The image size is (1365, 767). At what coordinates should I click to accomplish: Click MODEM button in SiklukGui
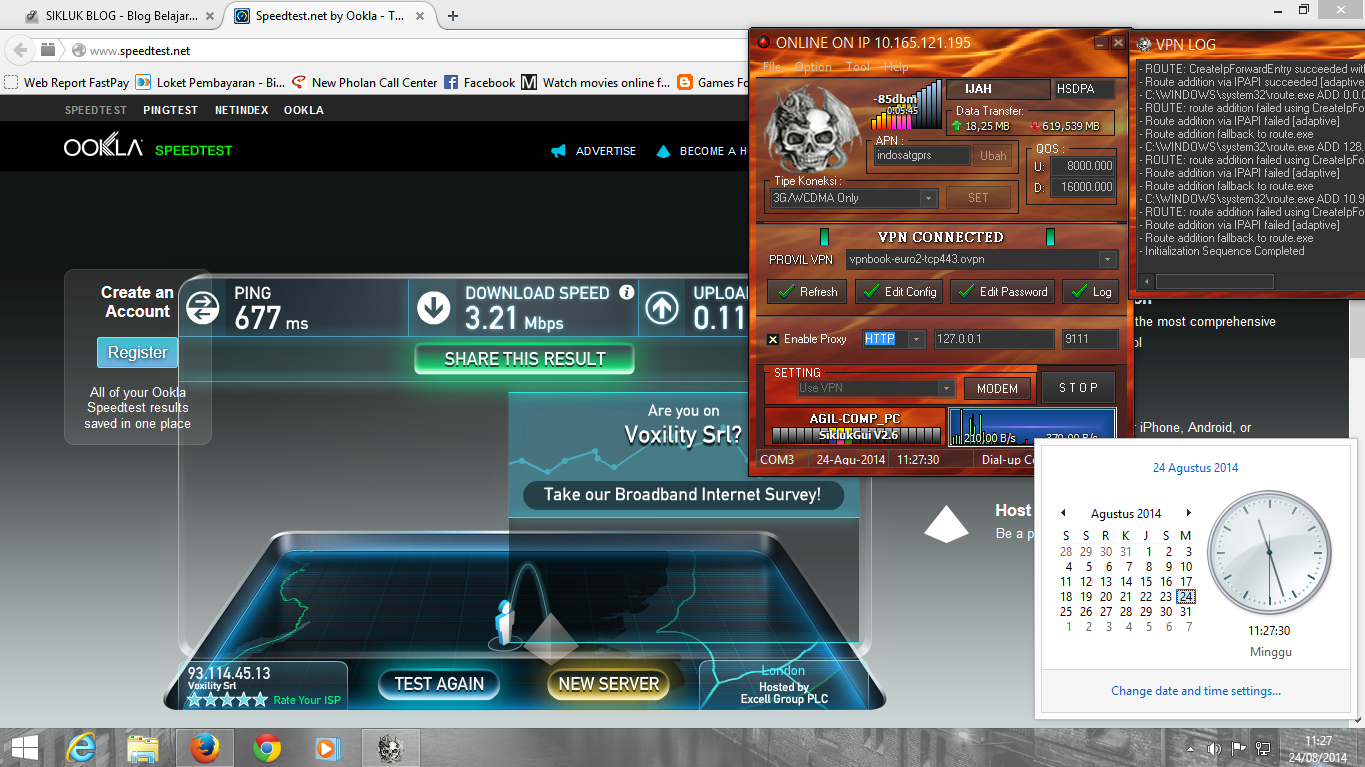click(x=997, y=388)
